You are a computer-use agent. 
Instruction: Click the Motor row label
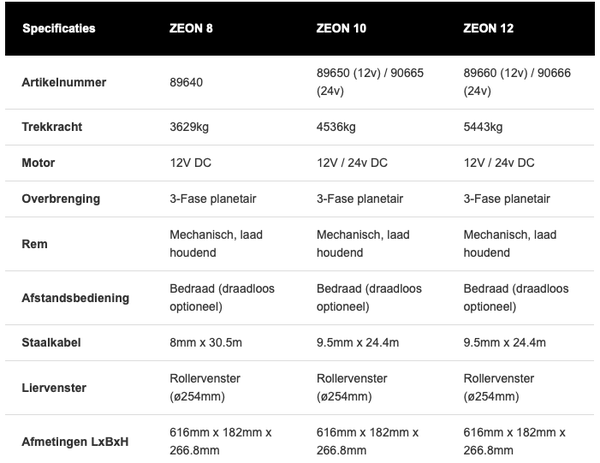[x=40, y=162]
